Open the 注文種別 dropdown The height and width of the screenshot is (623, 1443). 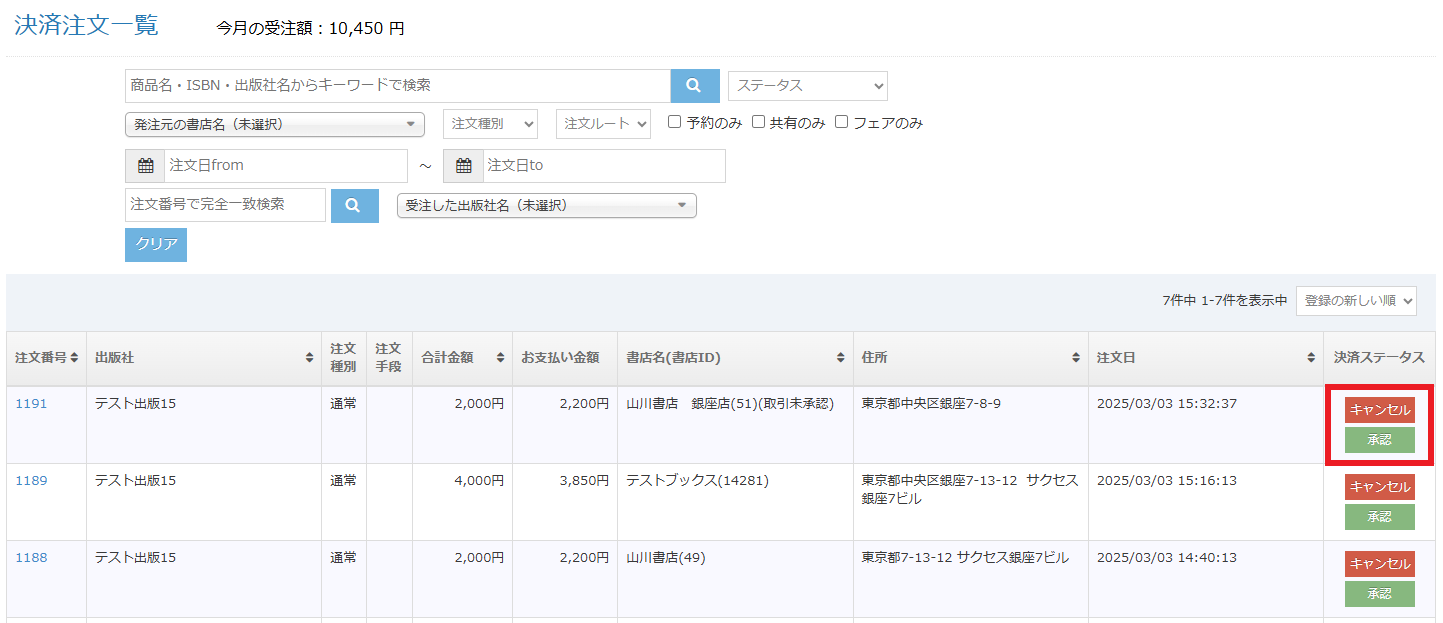tap(490, 123)
